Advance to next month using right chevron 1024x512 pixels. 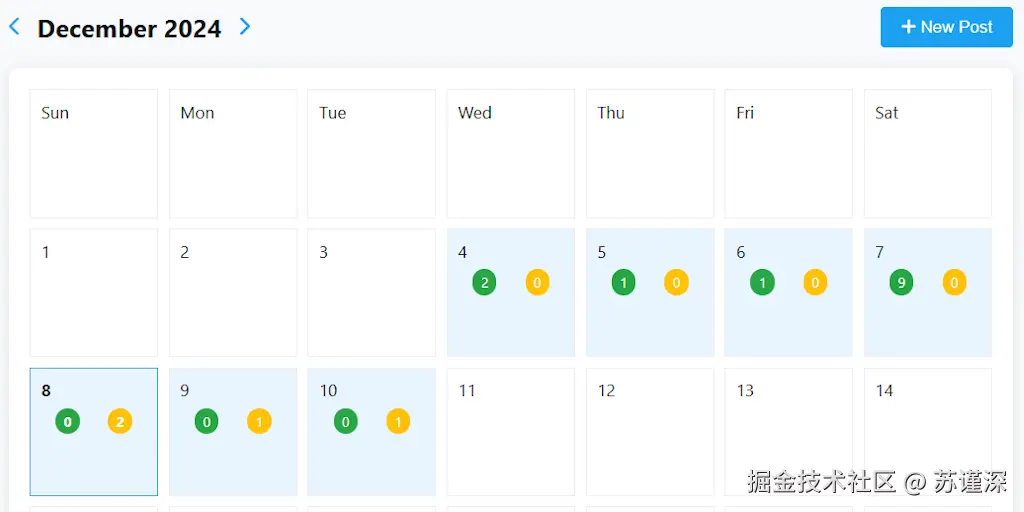click(x=245, y=27)
